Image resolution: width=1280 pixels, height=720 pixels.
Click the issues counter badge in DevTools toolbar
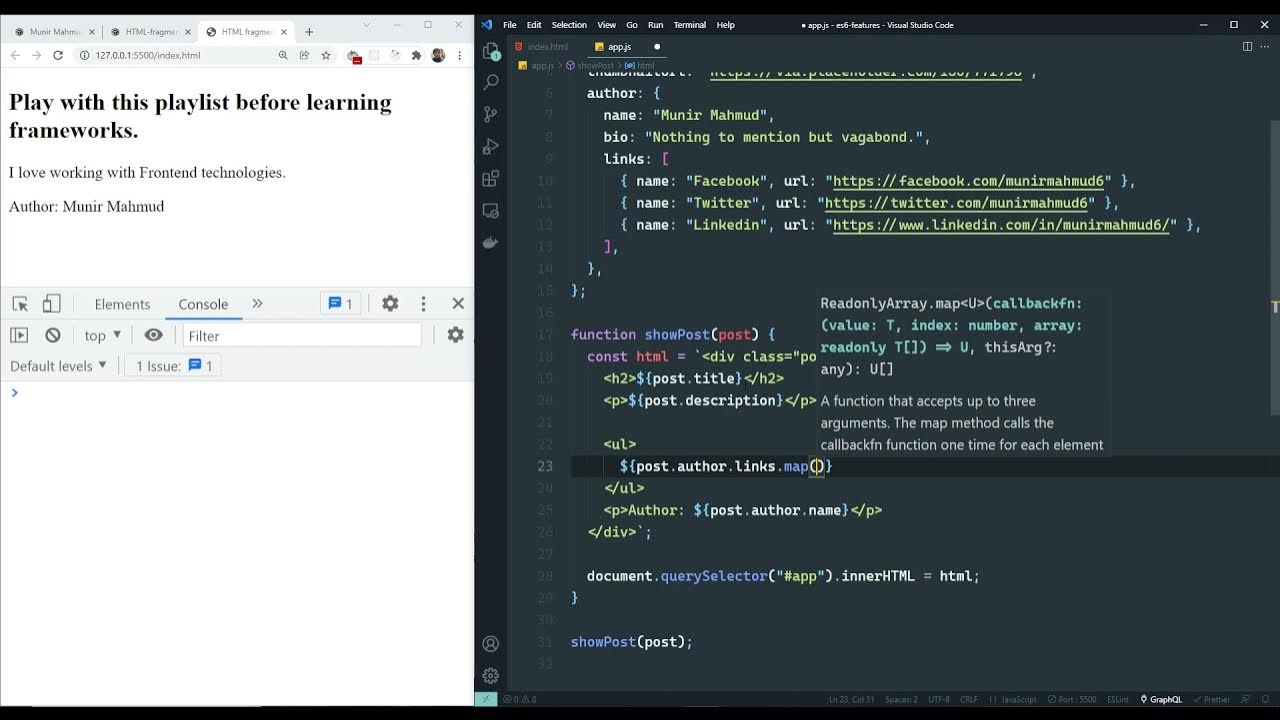(x=341, y=303)
